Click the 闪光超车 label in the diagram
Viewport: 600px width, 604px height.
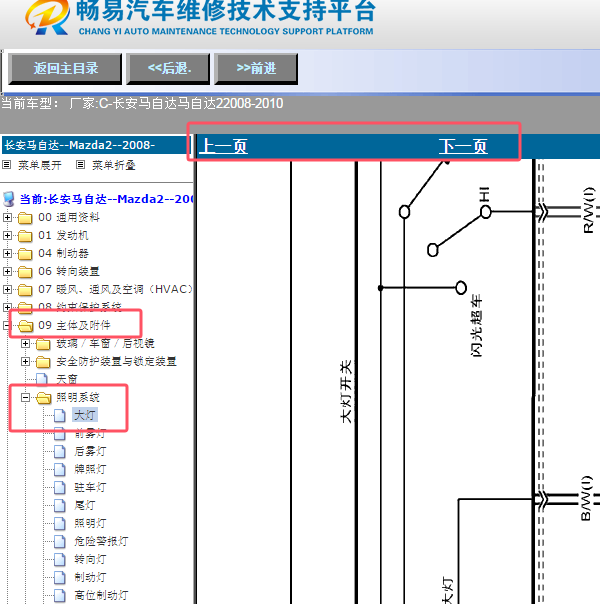point(476,326)
